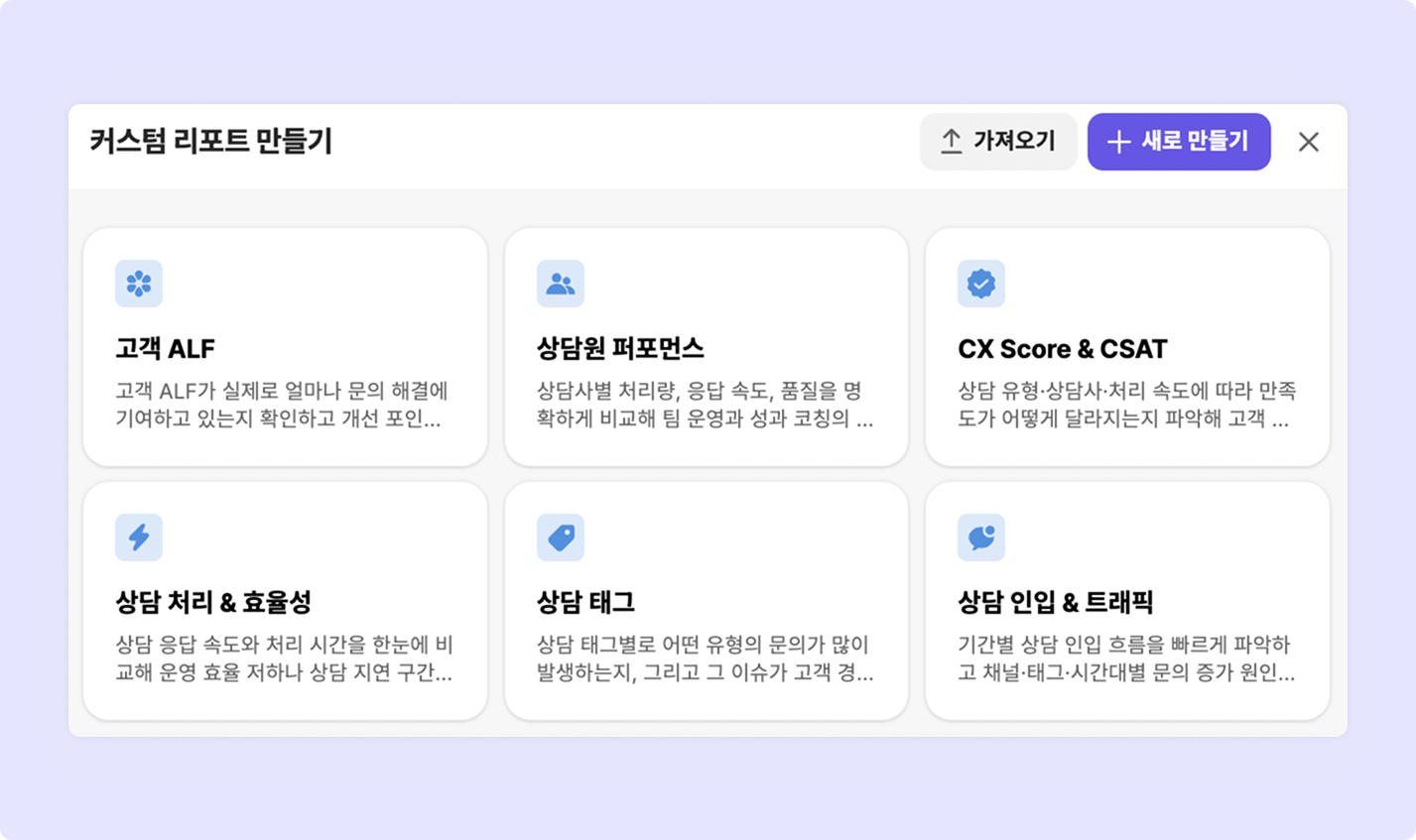The image size is (1416, 840).
Task: Select the 고객 ALF template title
Action: [166, 349]
